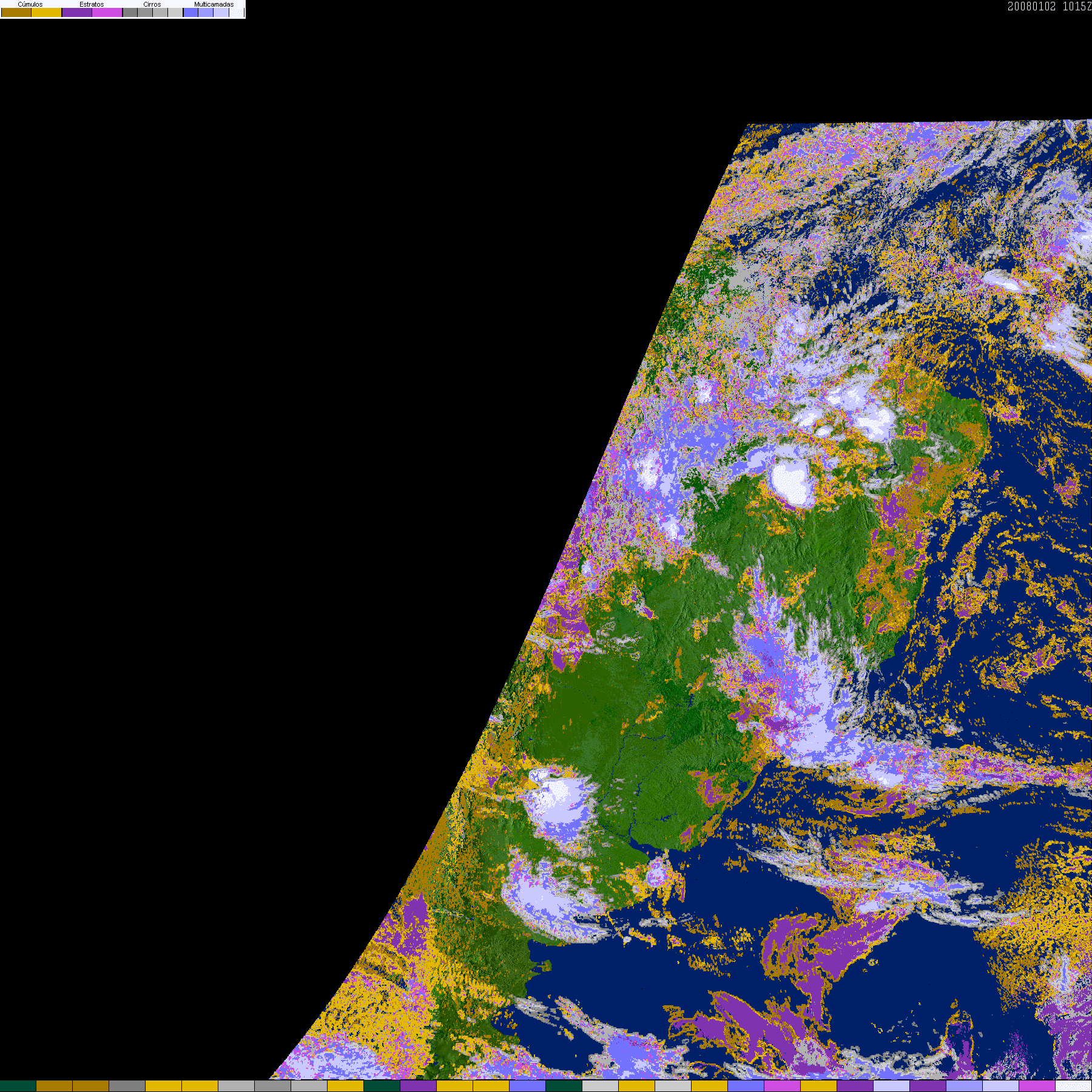This screenshot has height=1092, width=1092.
Task: Click the Estratos legend label
Action: (92, 4)
